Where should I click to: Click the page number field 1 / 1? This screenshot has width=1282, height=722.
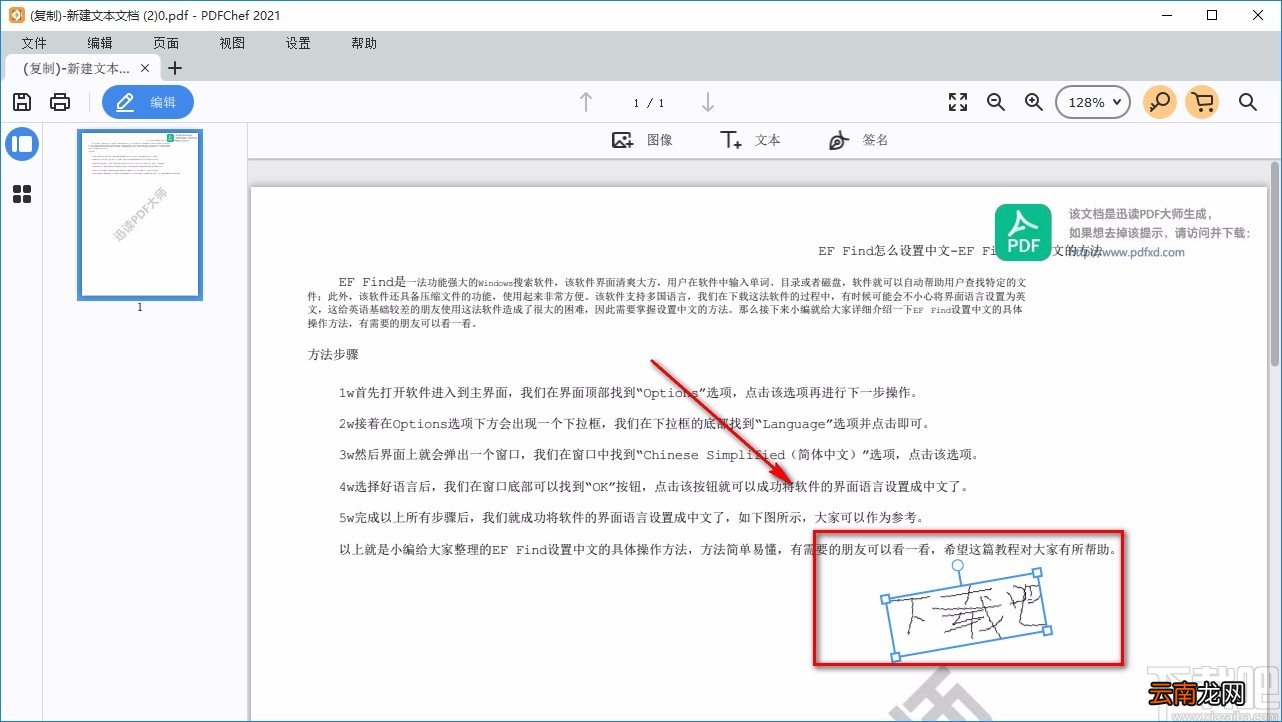pos(648,103)
